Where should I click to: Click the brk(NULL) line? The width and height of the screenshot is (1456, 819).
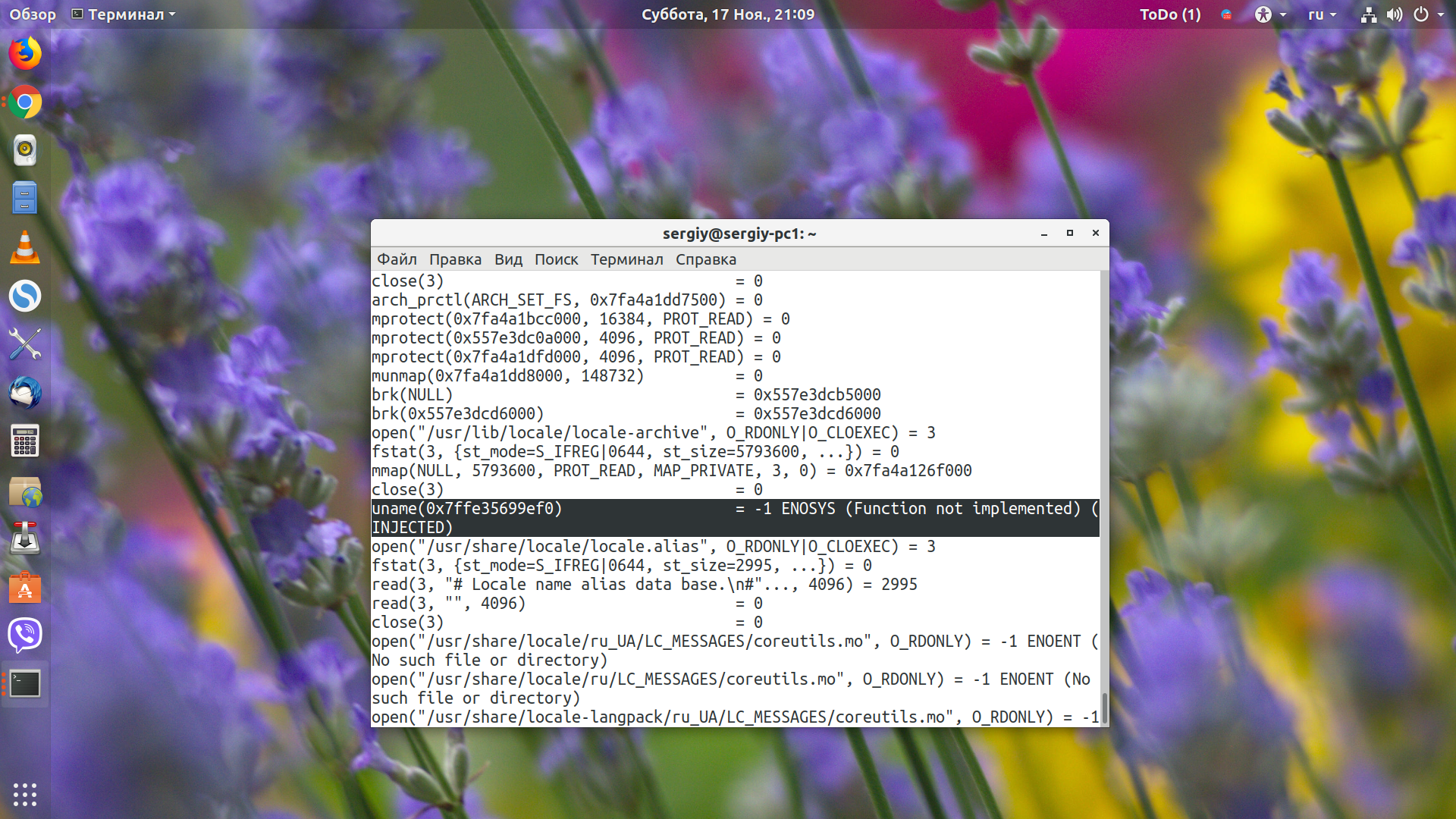point(626,395)
